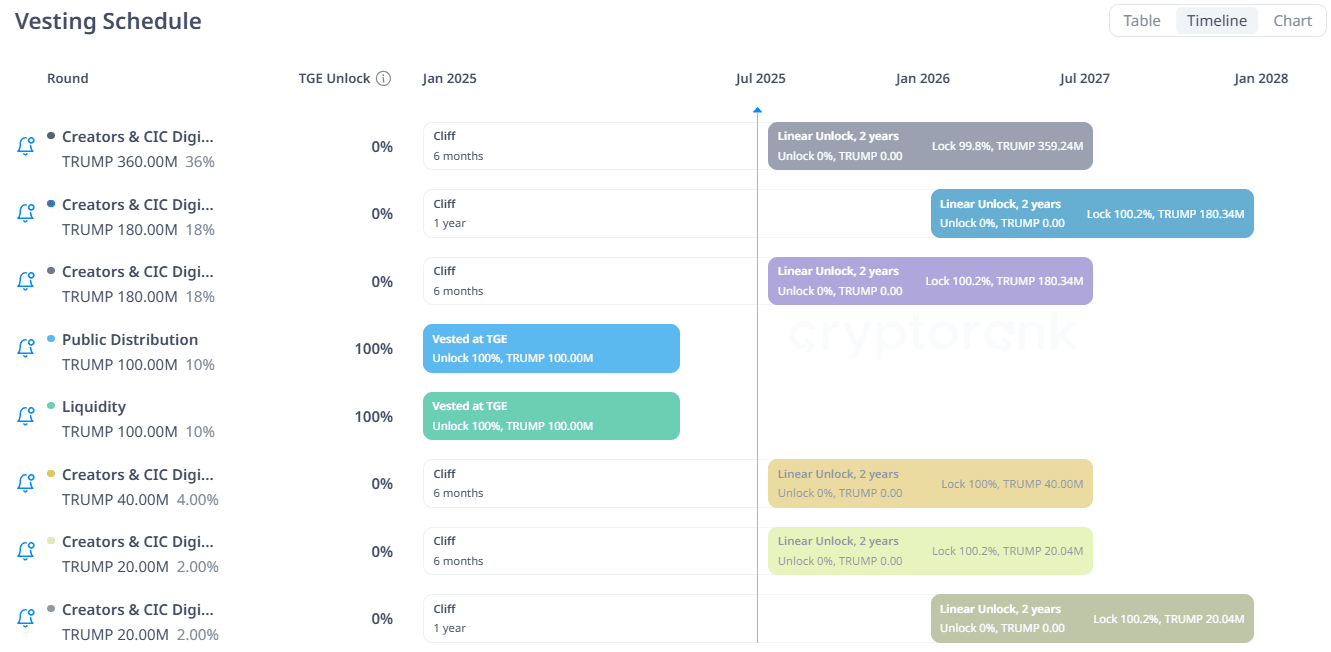Image resolution: width=1331 pixels, height=652 pixels.
Task: Click the bell alert icon for Public Distribution
Action: [26, 348]
